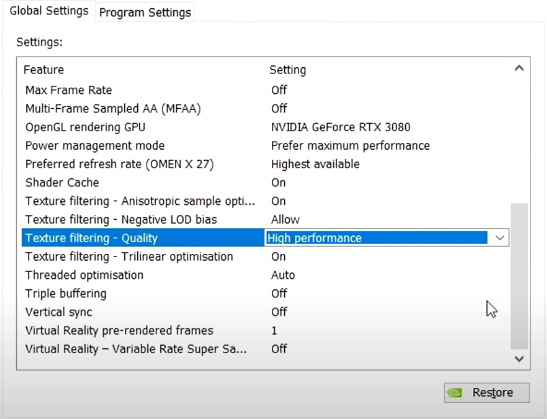Click the NVIDIA logo on Restore button

455,393
